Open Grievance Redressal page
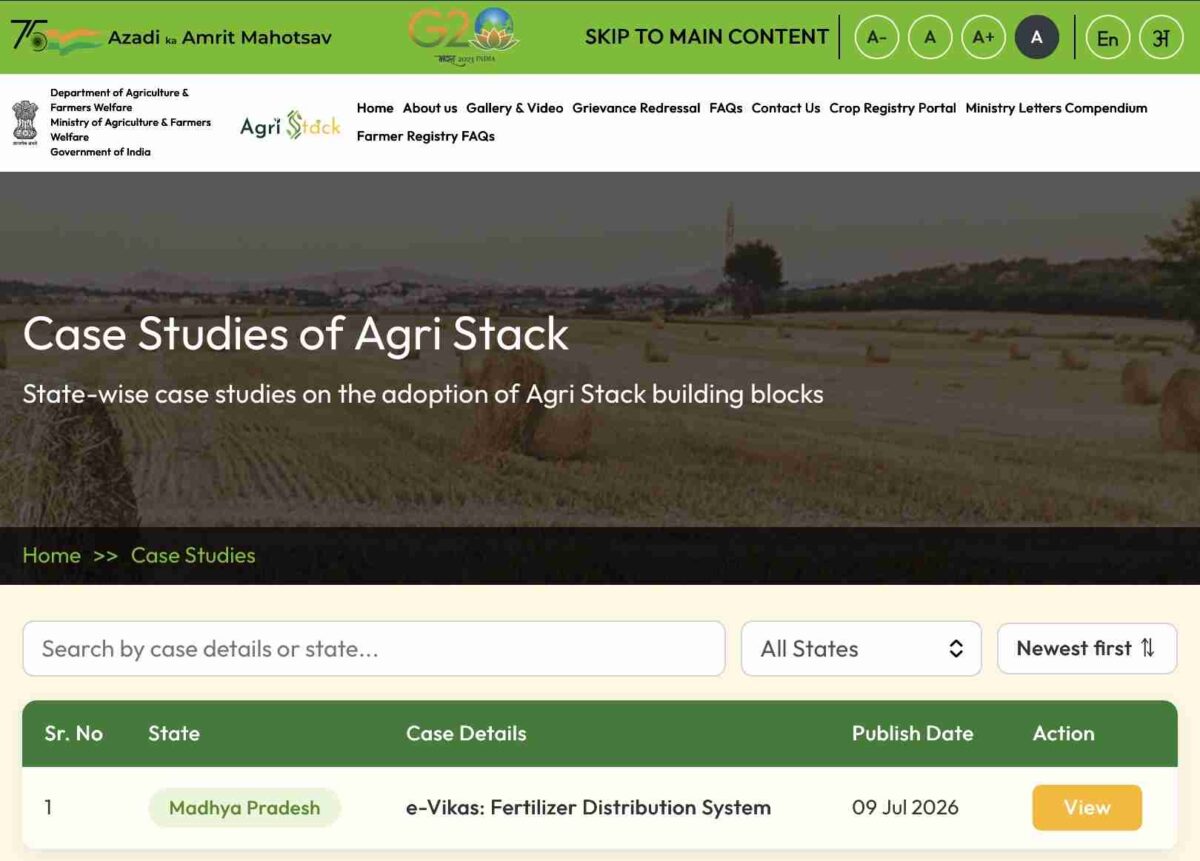Viewport: 1200px width, 861px height. (x=636, y=108)
